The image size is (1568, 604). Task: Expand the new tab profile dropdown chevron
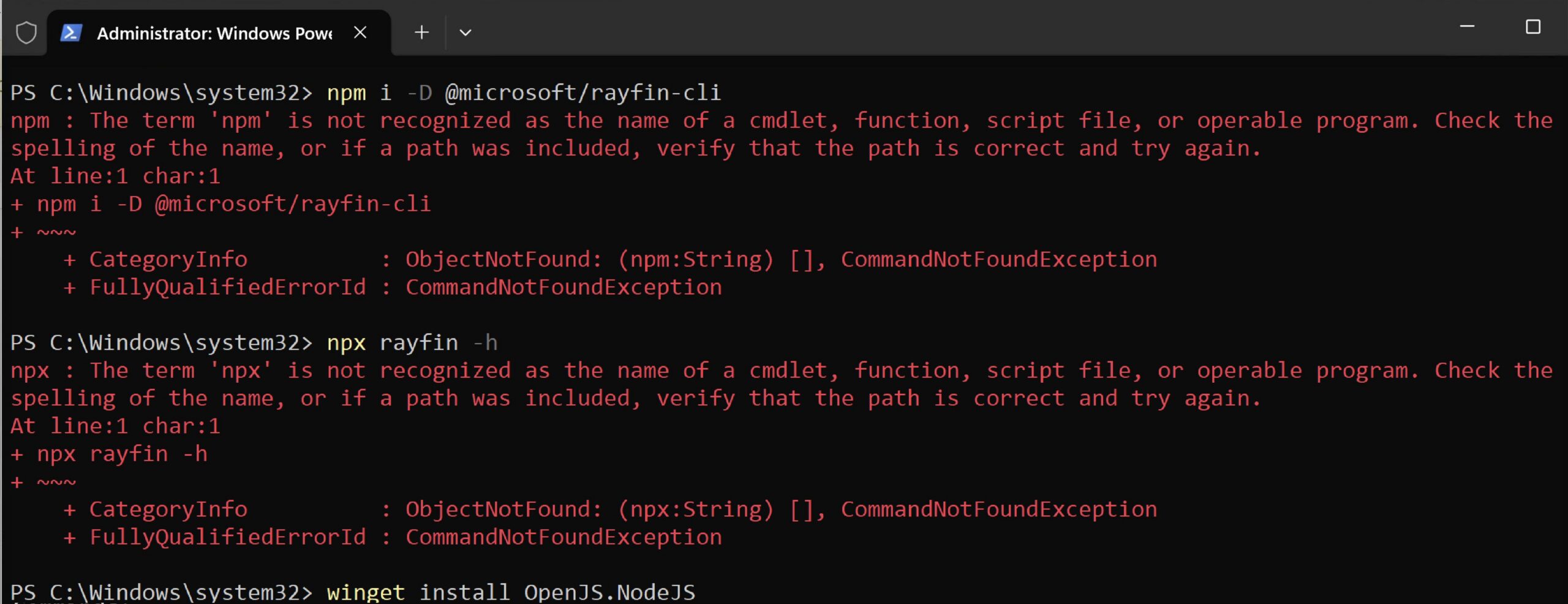point(466,32)
